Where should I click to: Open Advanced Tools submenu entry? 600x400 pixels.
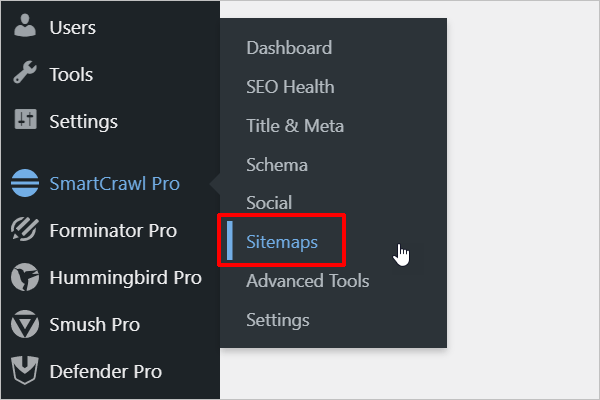pos(307,281)
